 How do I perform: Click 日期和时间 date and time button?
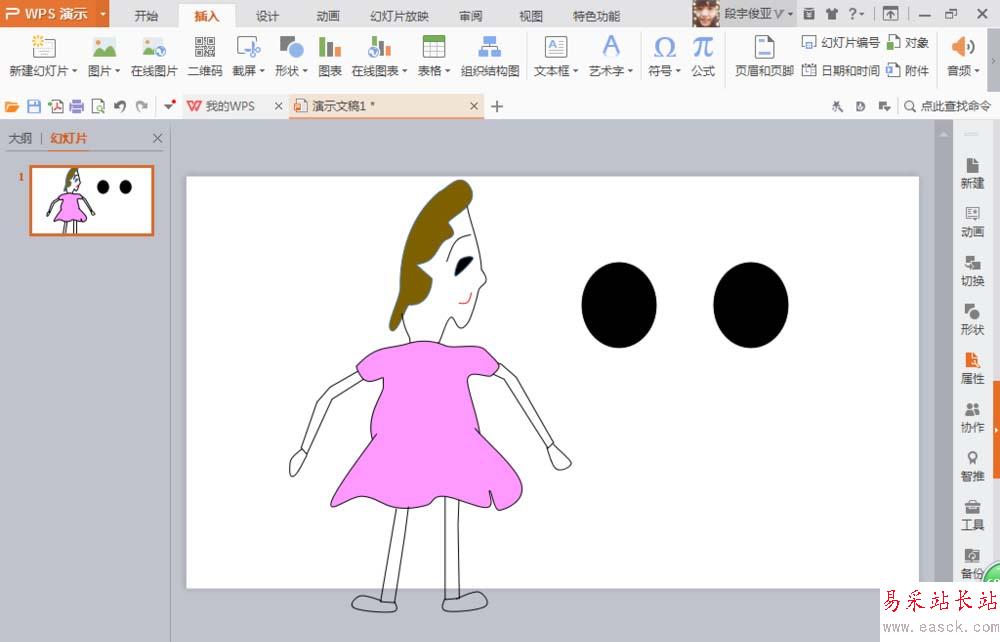841,70
